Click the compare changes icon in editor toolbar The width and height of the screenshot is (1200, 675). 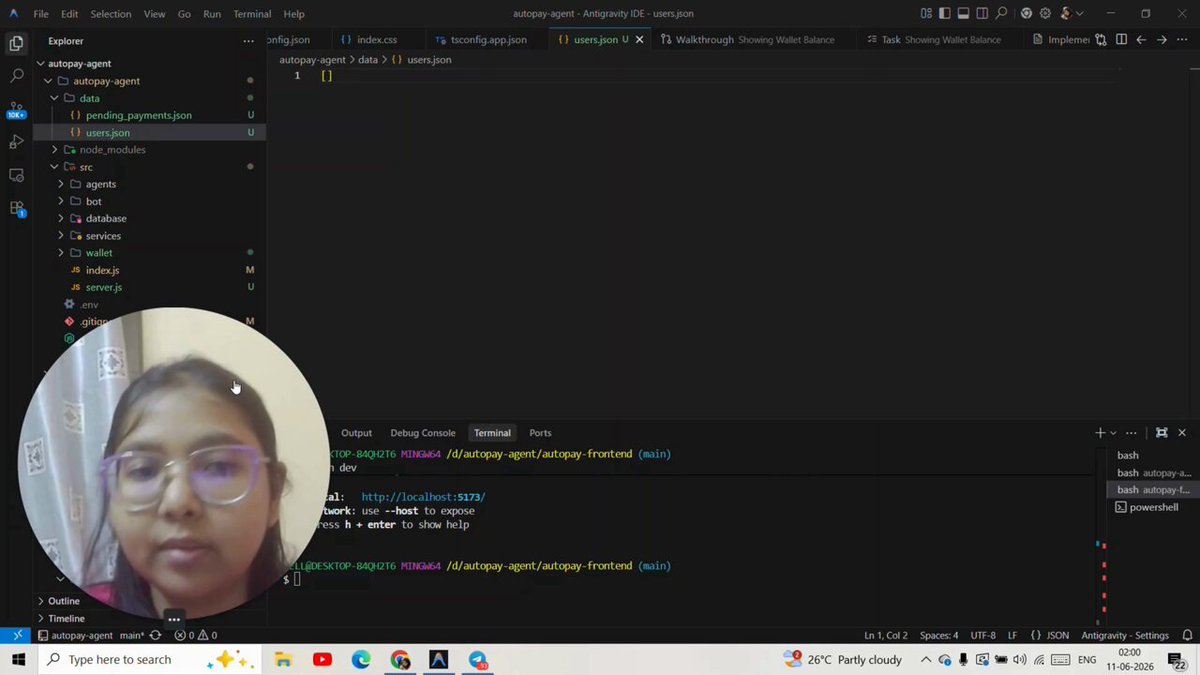click(1101, 40)
